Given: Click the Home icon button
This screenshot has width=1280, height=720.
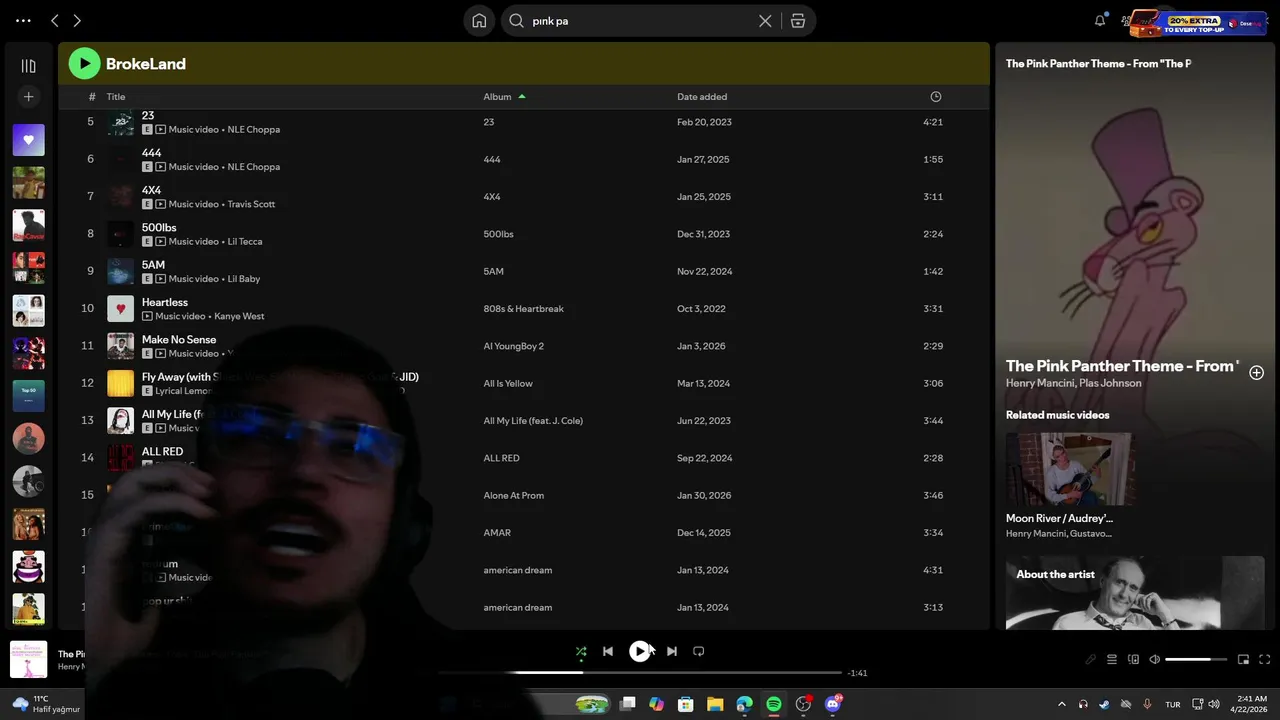Looking at the screenshot, I should [x=480, y=21].
